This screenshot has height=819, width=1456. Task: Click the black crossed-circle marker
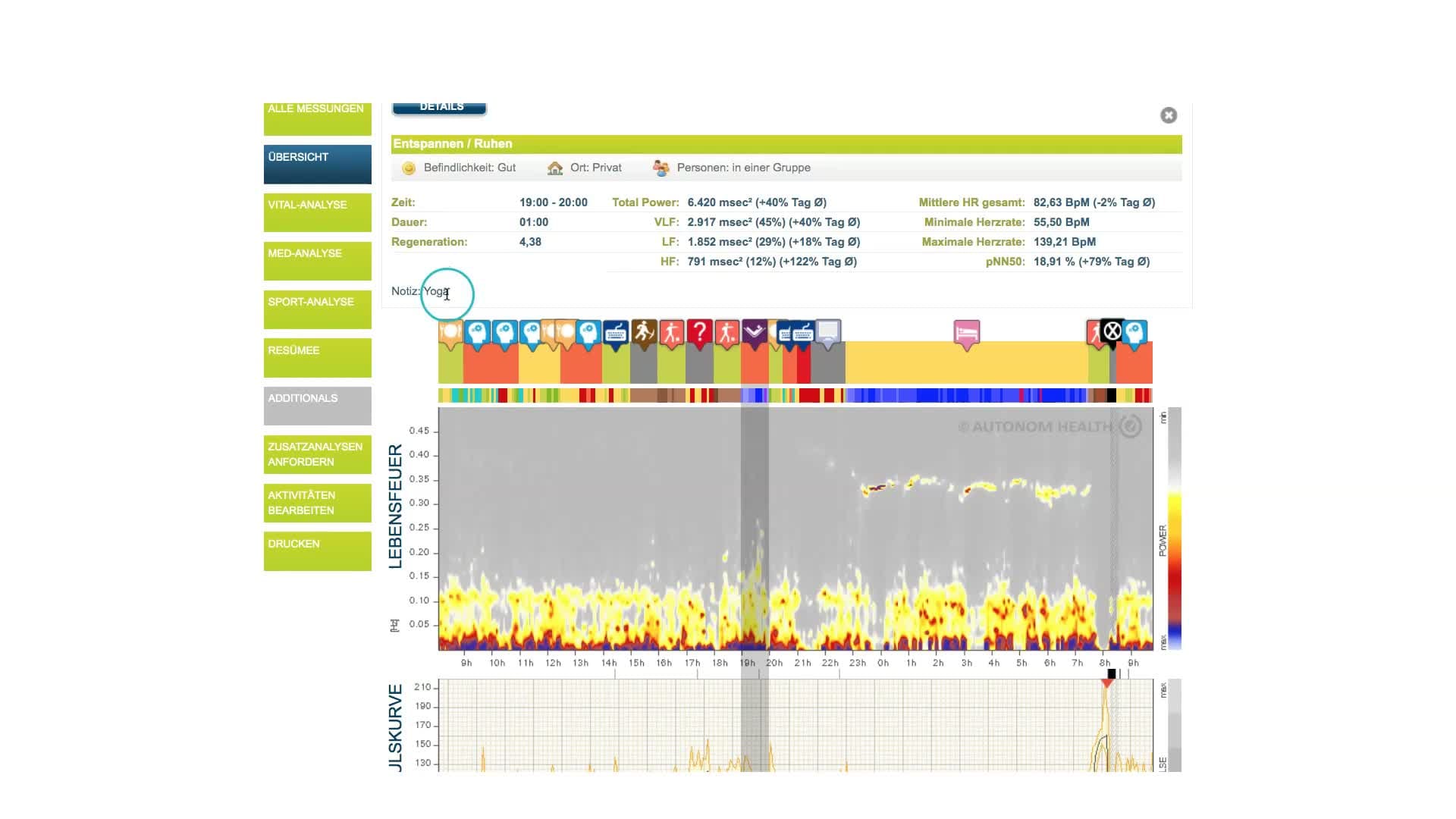pyautogui.click(x=1112, y=331)
